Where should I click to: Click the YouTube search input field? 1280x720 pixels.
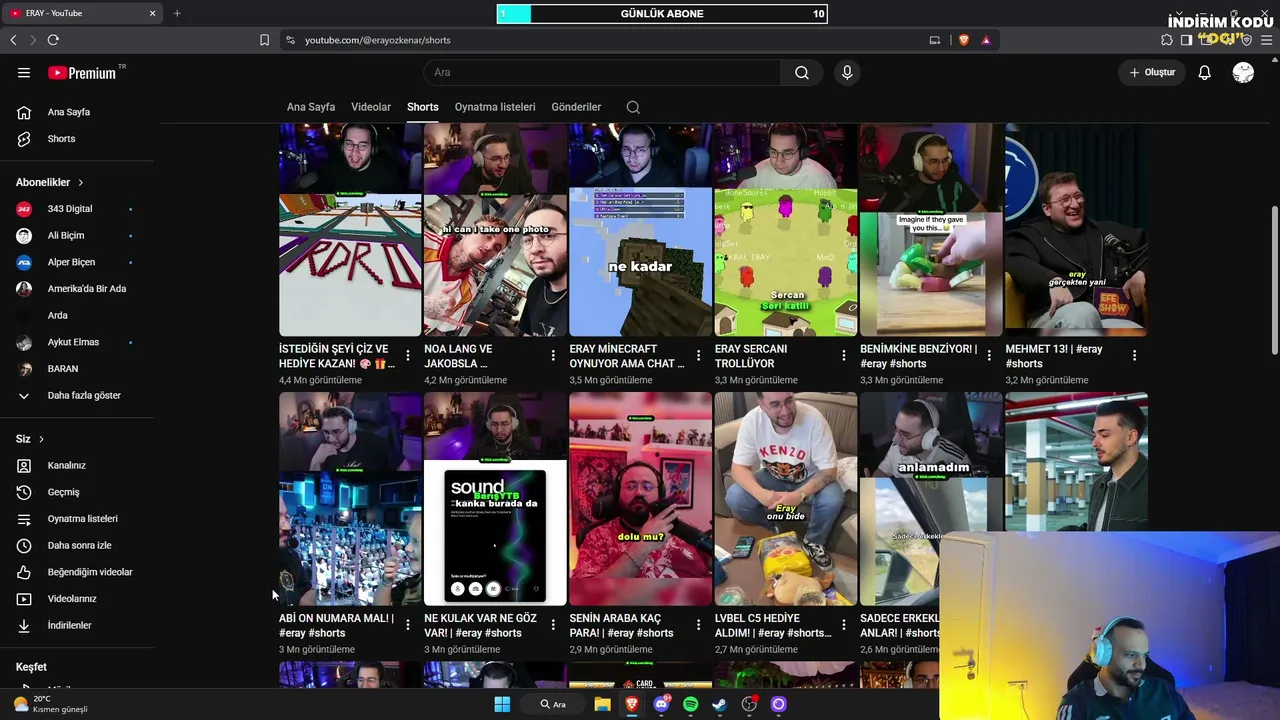(x=603, y=72)
